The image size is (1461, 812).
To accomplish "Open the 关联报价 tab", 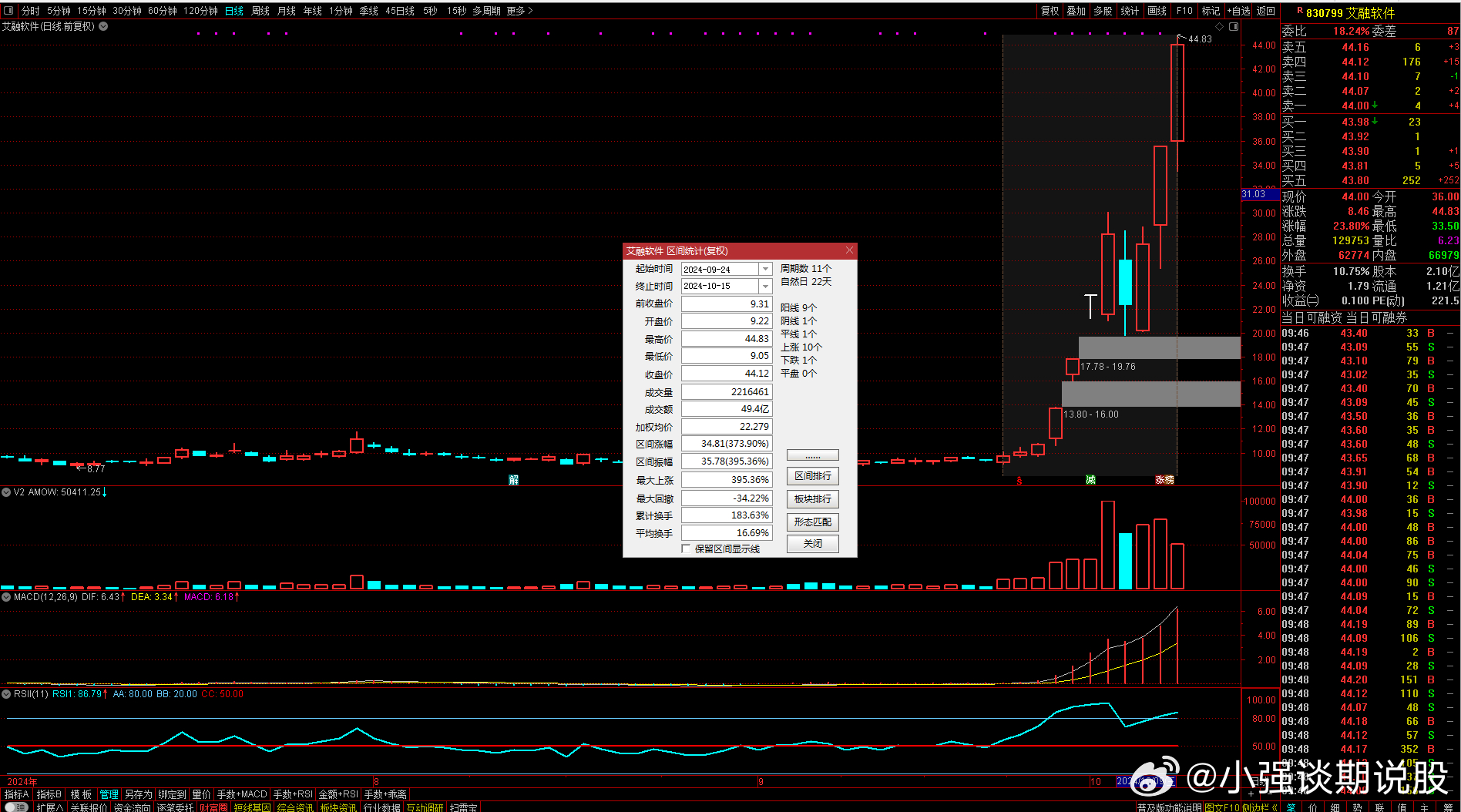I will pos(89,807).
